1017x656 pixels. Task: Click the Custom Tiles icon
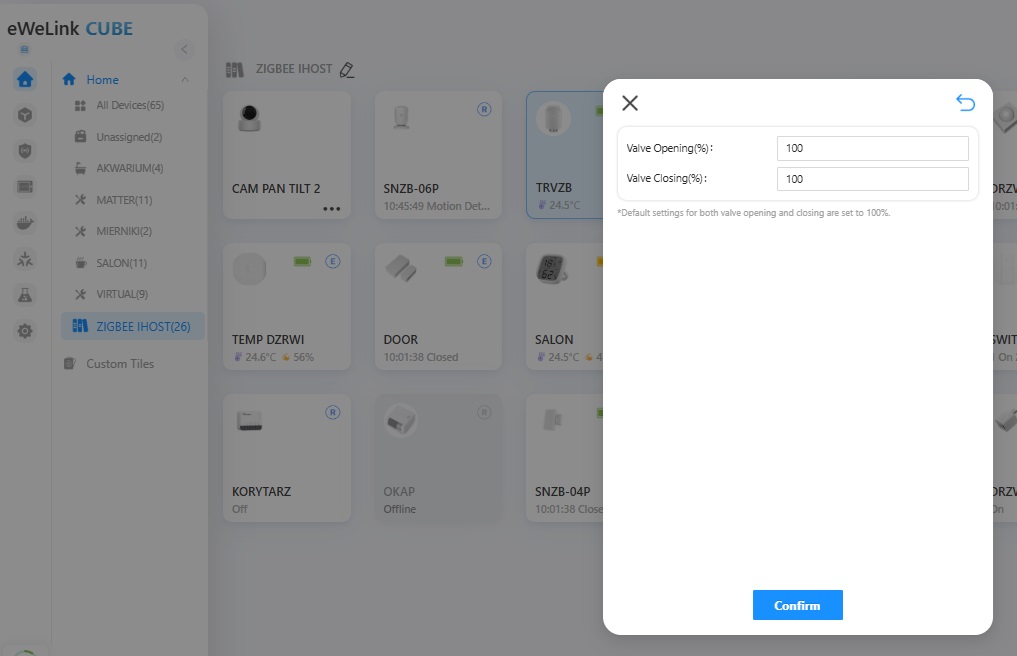pos(69,363)
